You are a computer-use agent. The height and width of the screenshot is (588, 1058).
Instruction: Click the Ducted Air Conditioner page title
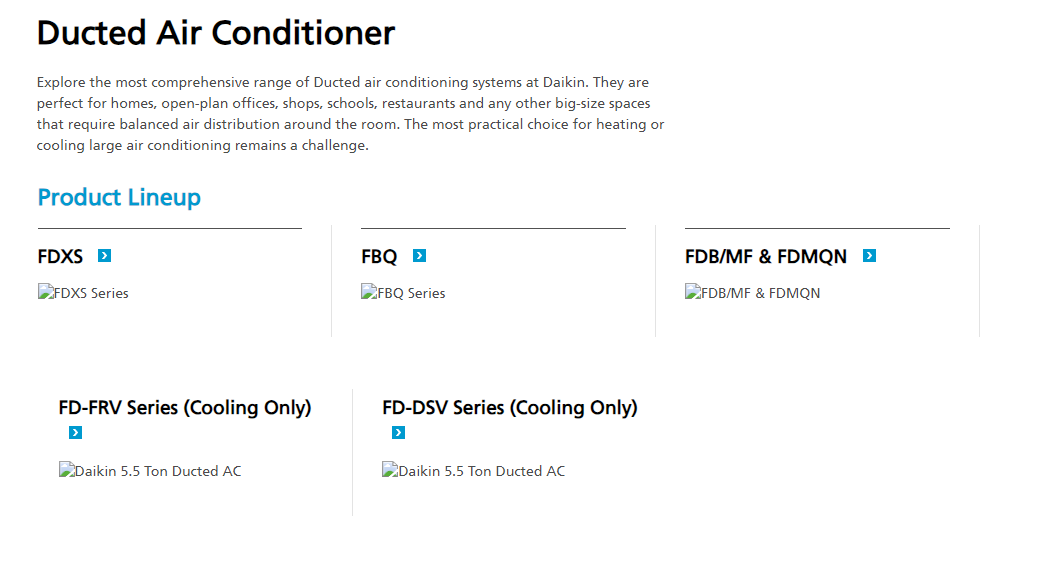(x=216, y=33)
